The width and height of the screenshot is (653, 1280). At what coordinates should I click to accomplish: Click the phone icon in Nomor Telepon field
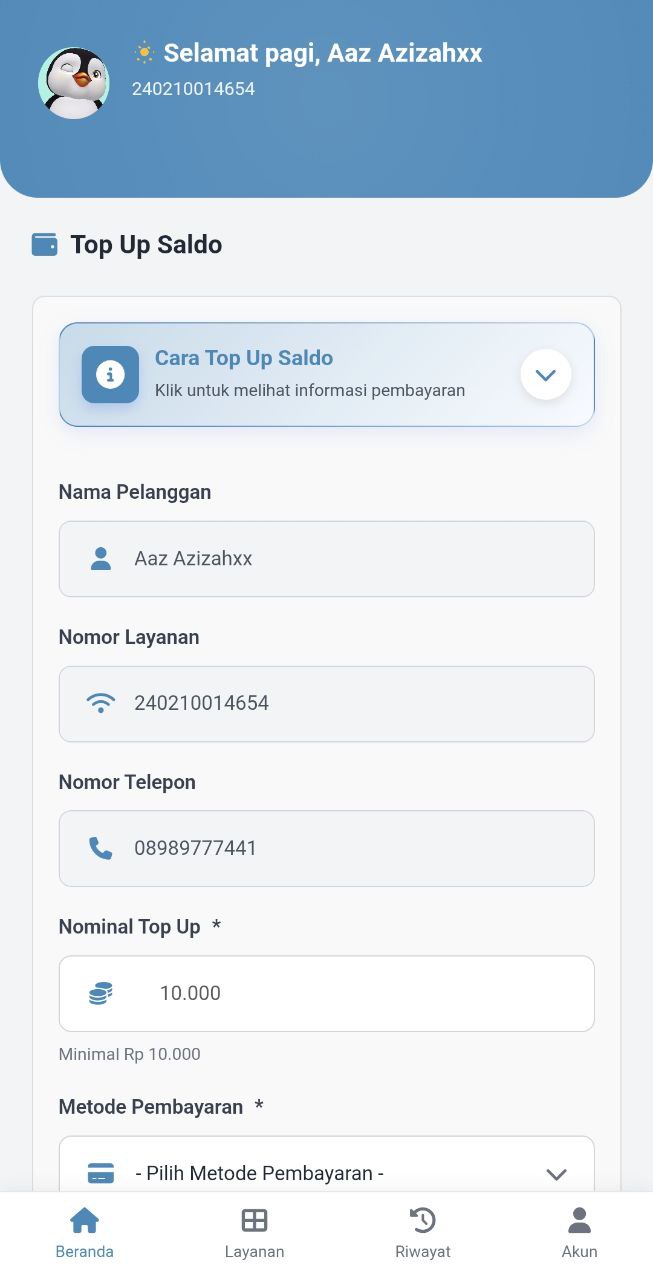101,849
